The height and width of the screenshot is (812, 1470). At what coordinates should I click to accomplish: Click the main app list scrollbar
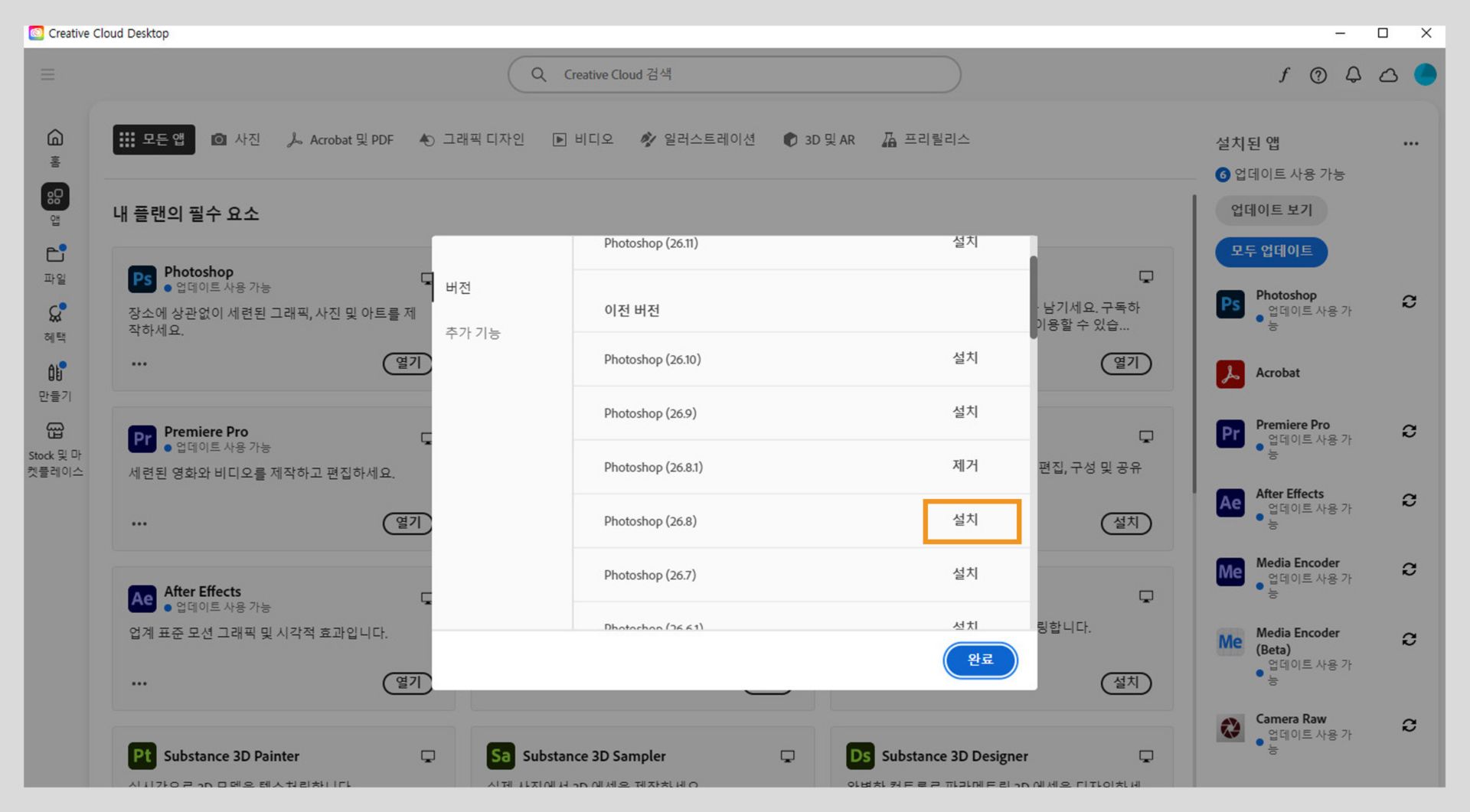(1193, 344)
